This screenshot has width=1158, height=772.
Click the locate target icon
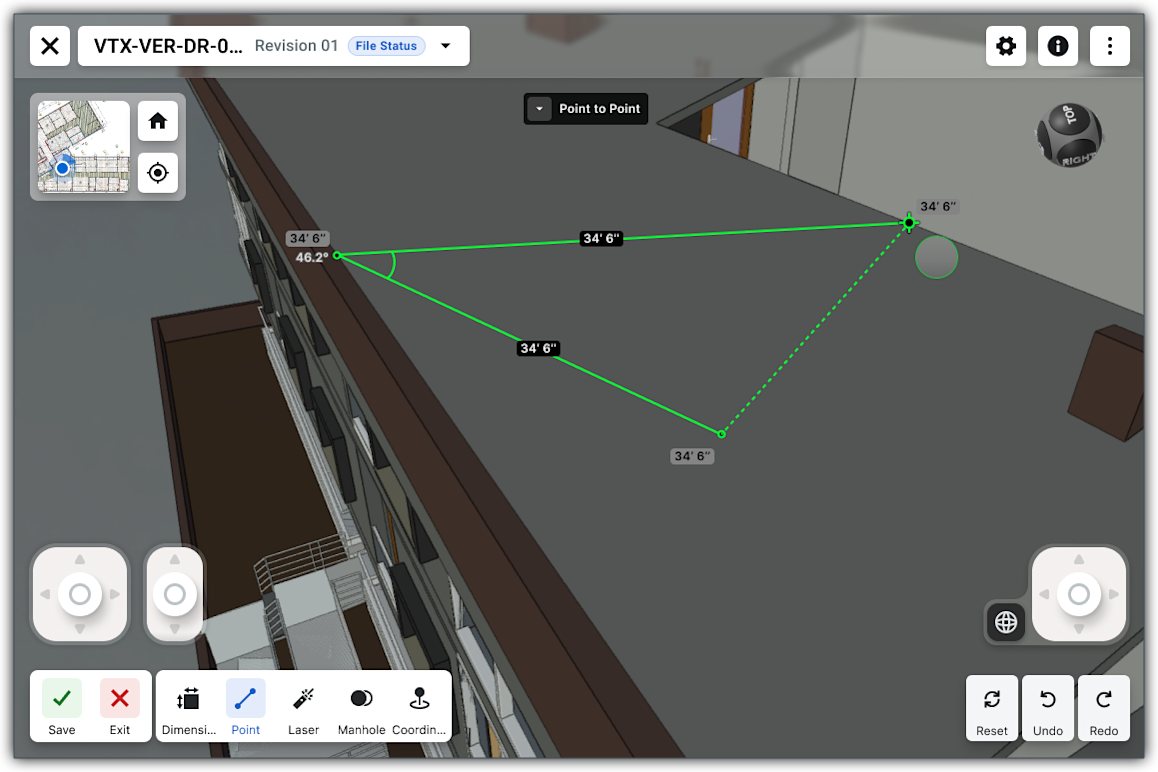[x=158, y=173]
